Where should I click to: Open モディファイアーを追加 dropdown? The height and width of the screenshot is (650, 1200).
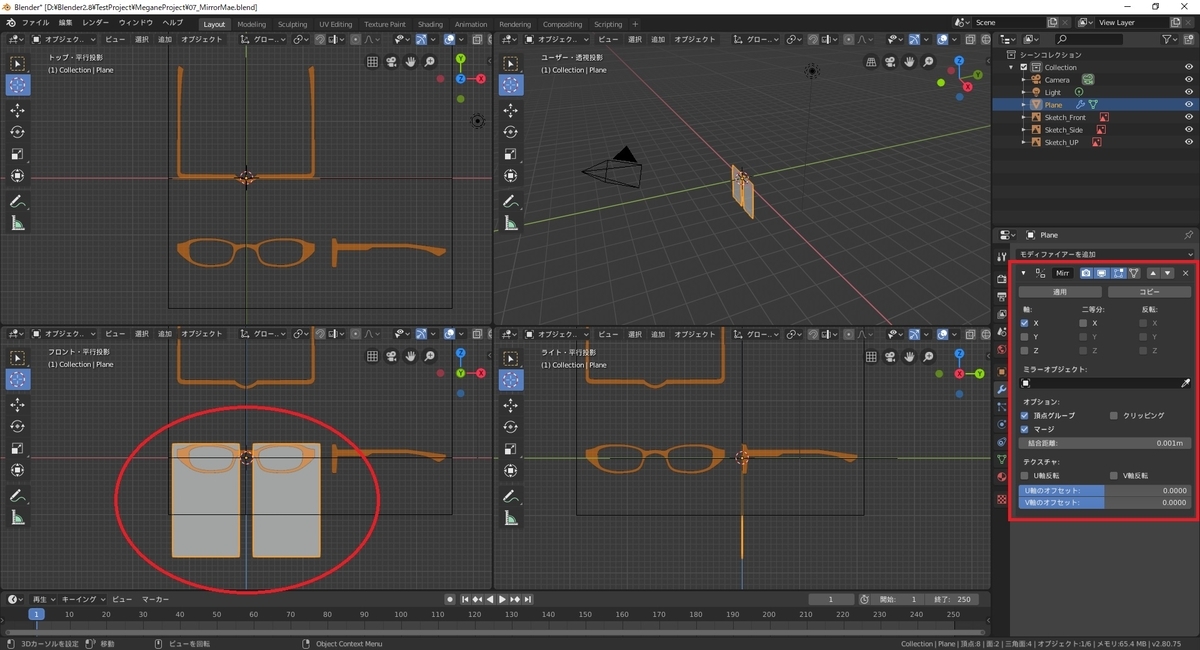(x=1104, y=254)
